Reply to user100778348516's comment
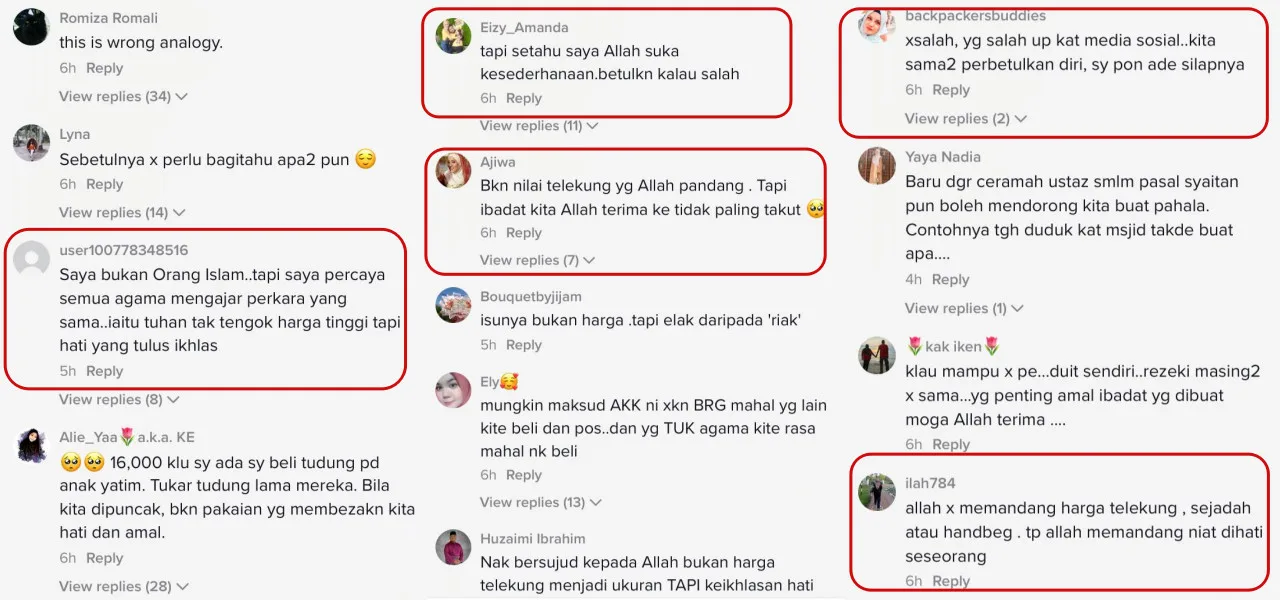Screen dimensions: 1280x600 [x=104, y=371]
